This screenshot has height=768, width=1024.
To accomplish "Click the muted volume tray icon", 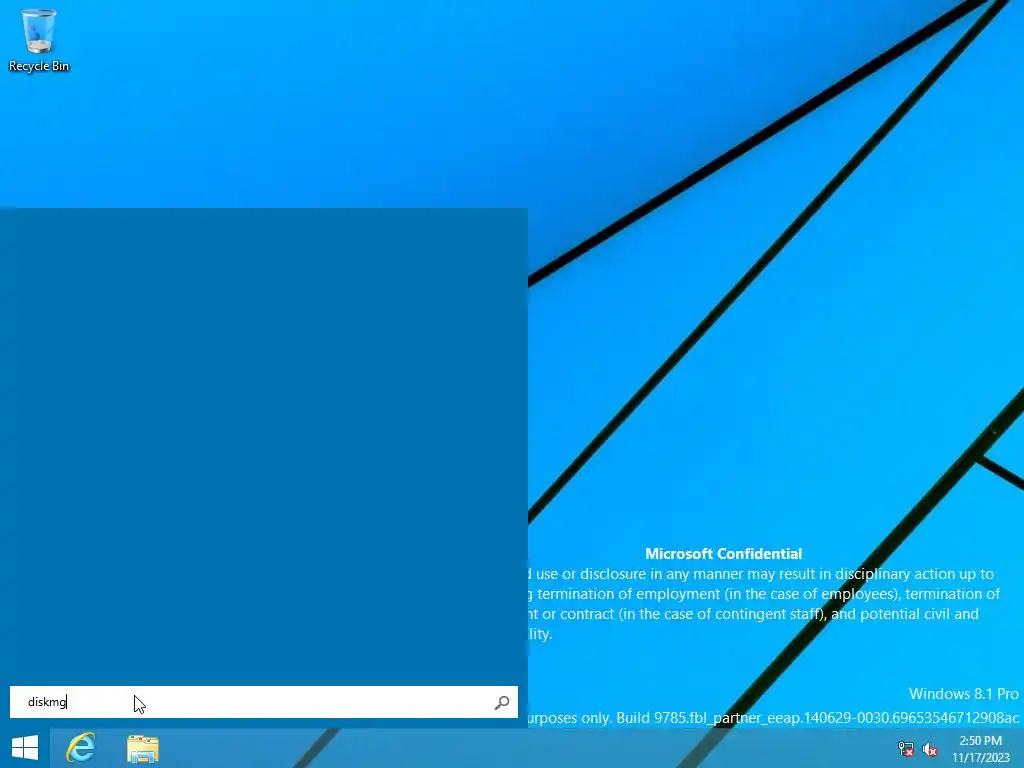I will (x=930, y=749).
